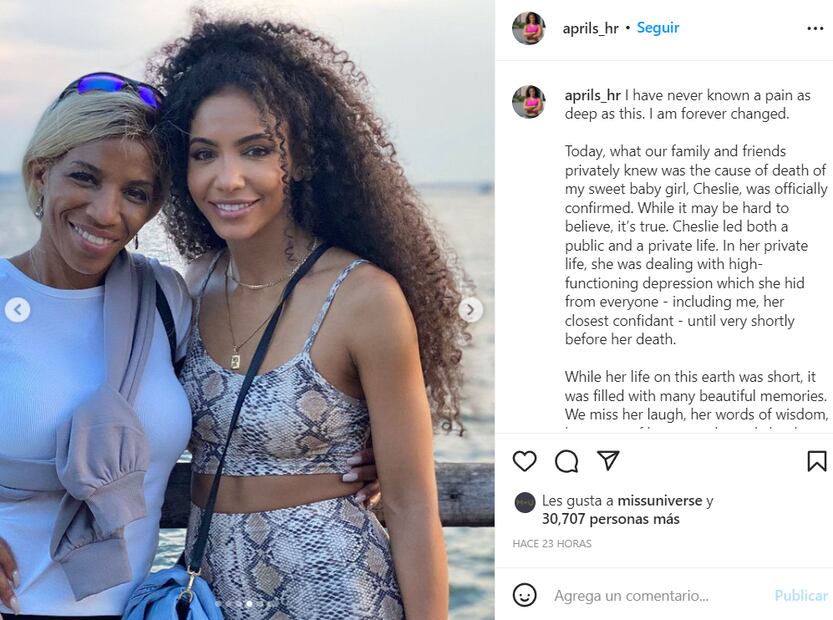Open comments with the speech bubble icon
The width and height of the screenshot is (833, 620).
[566, 461]
